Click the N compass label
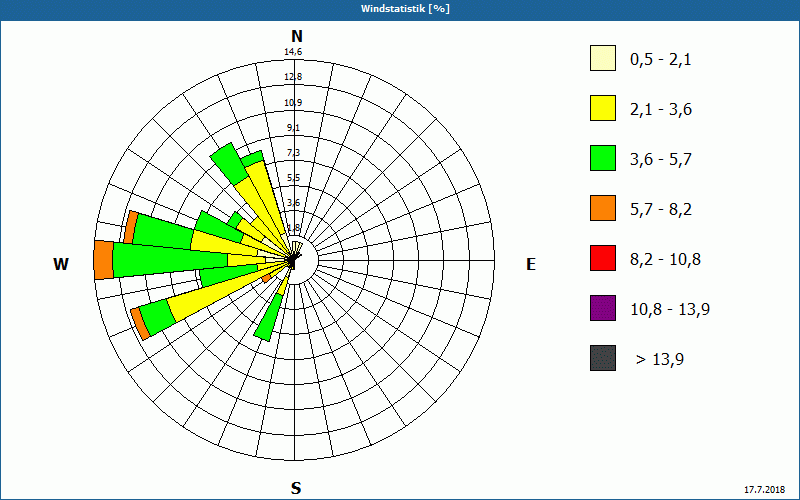 pyautogui.click(x=296, y=36)
